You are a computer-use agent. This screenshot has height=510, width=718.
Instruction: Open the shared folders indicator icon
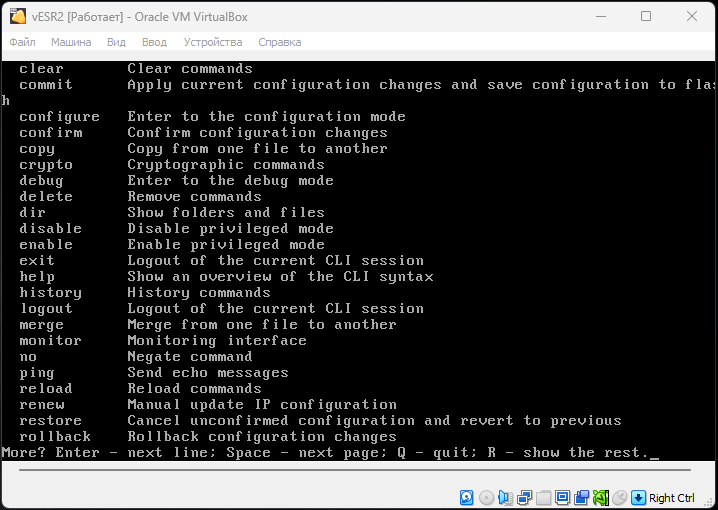(x=543, y=497)
